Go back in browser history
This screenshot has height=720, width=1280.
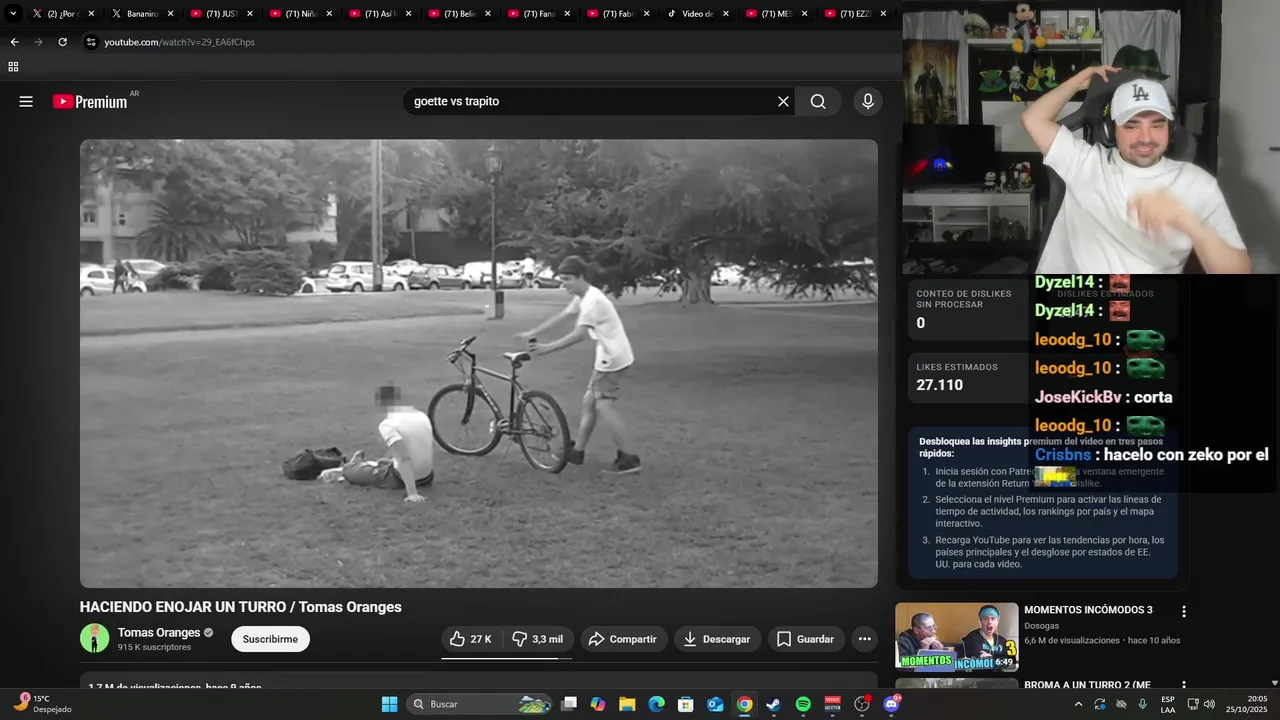[14, 42]
